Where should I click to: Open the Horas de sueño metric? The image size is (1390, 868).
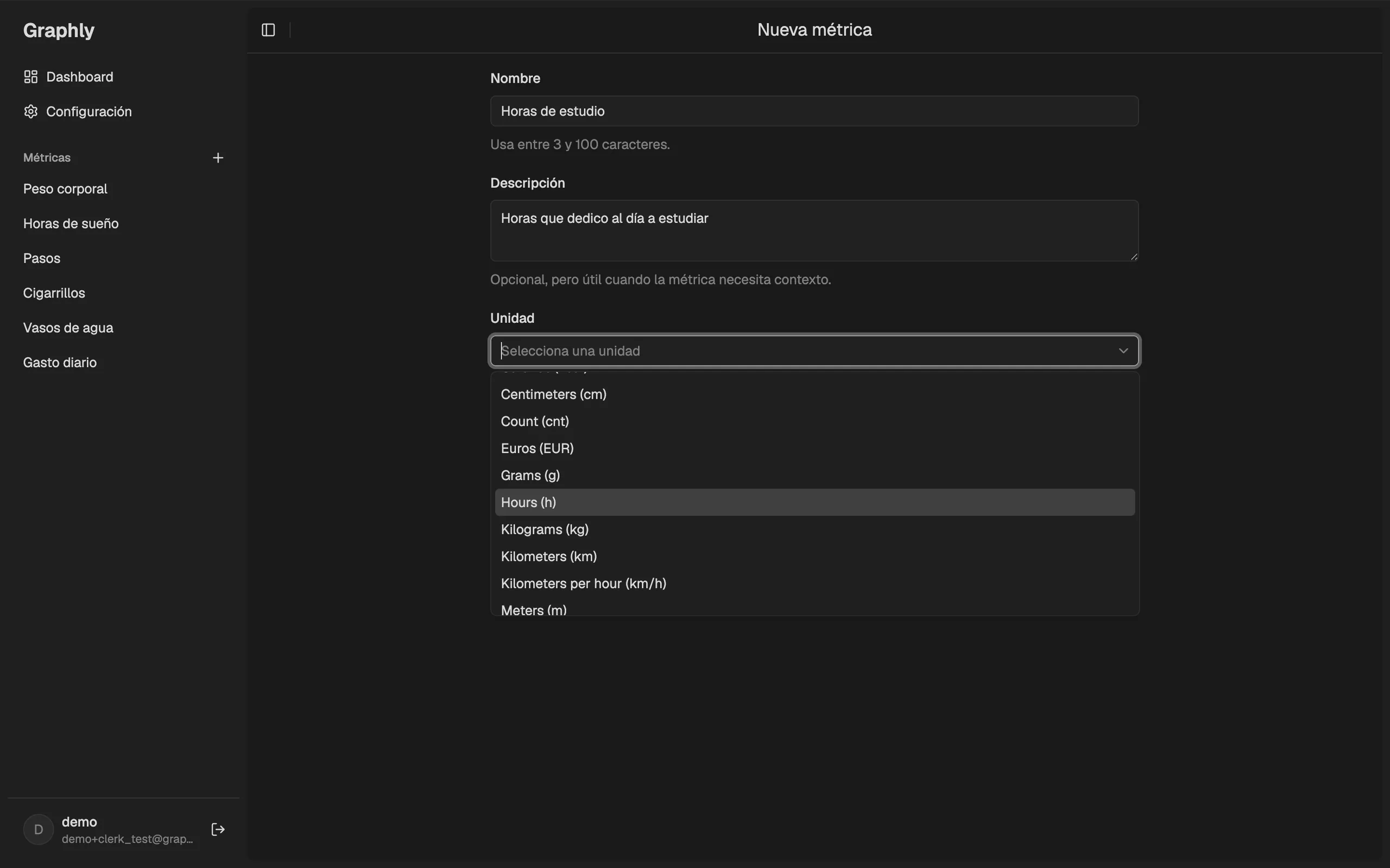[124, 223]
